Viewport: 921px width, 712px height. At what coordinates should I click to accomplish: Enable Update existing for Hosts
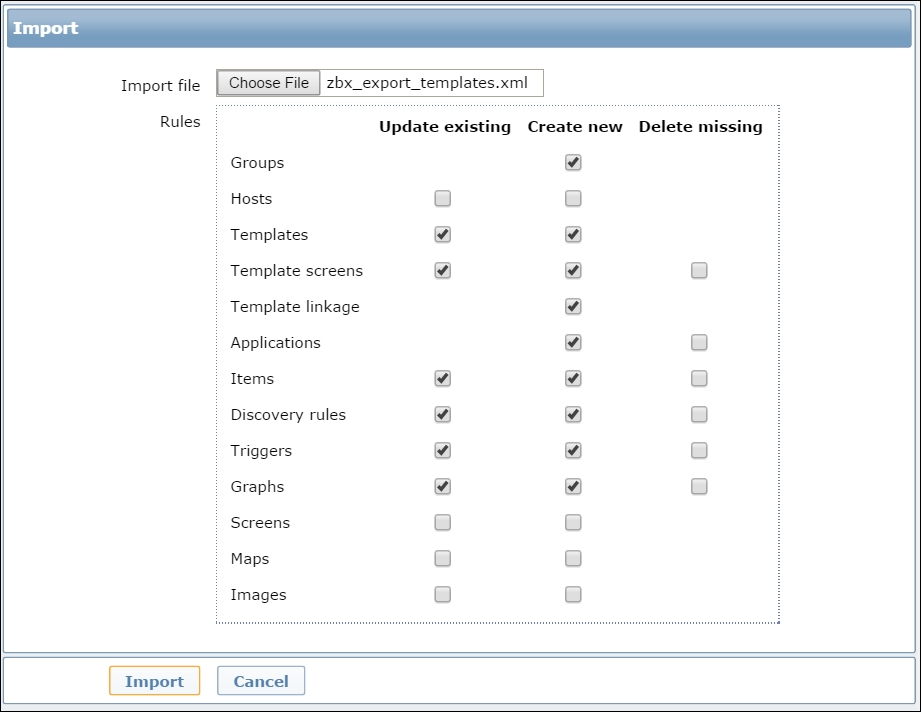443,199
